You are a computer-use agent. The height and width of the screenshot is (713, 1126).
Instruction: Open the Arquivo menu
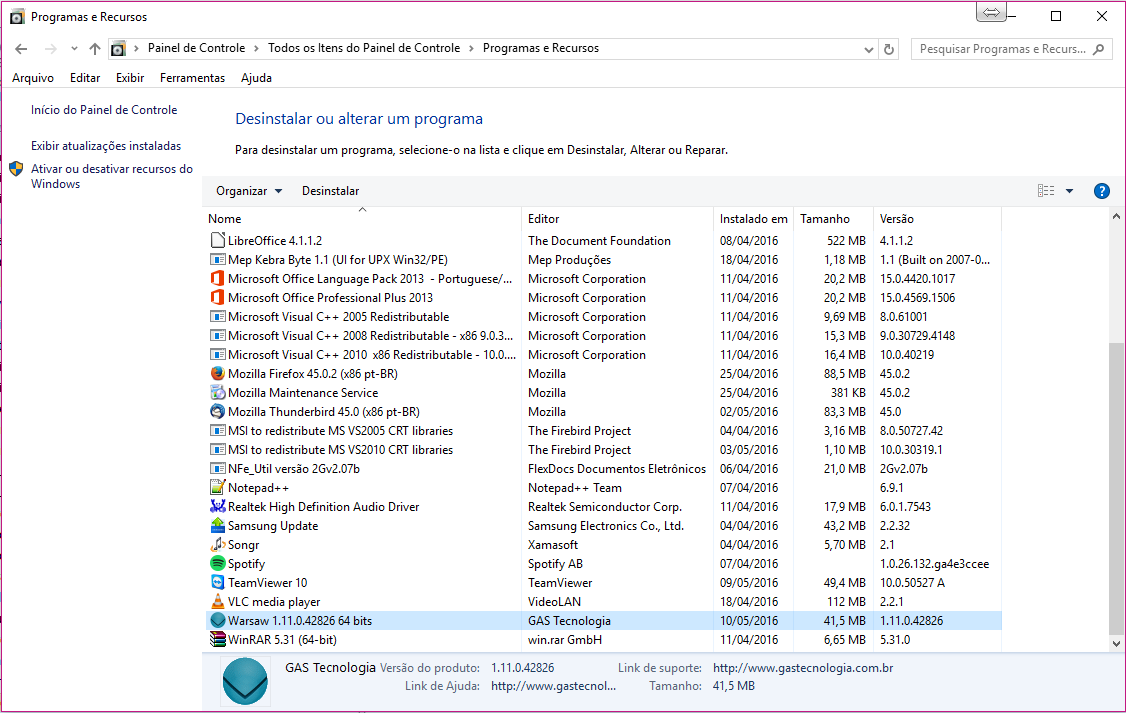click(x=33, y=78)
